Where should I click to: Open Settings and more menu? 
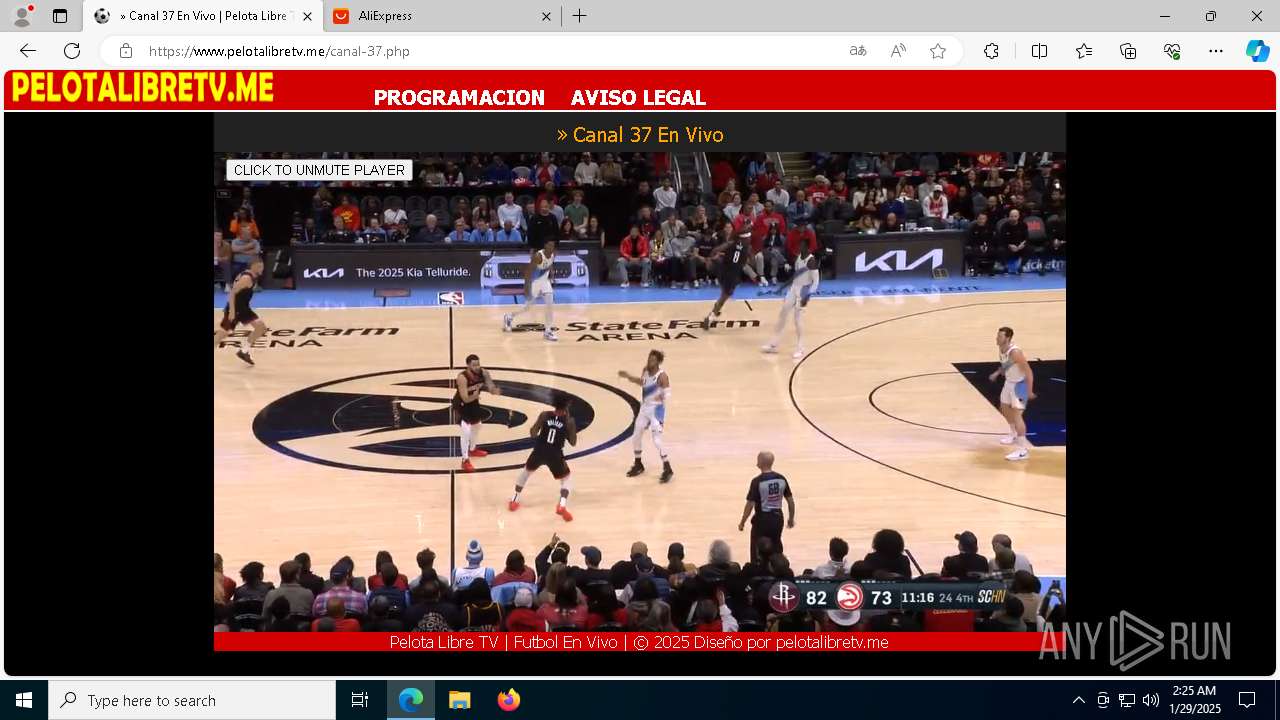pos(1216,51)
